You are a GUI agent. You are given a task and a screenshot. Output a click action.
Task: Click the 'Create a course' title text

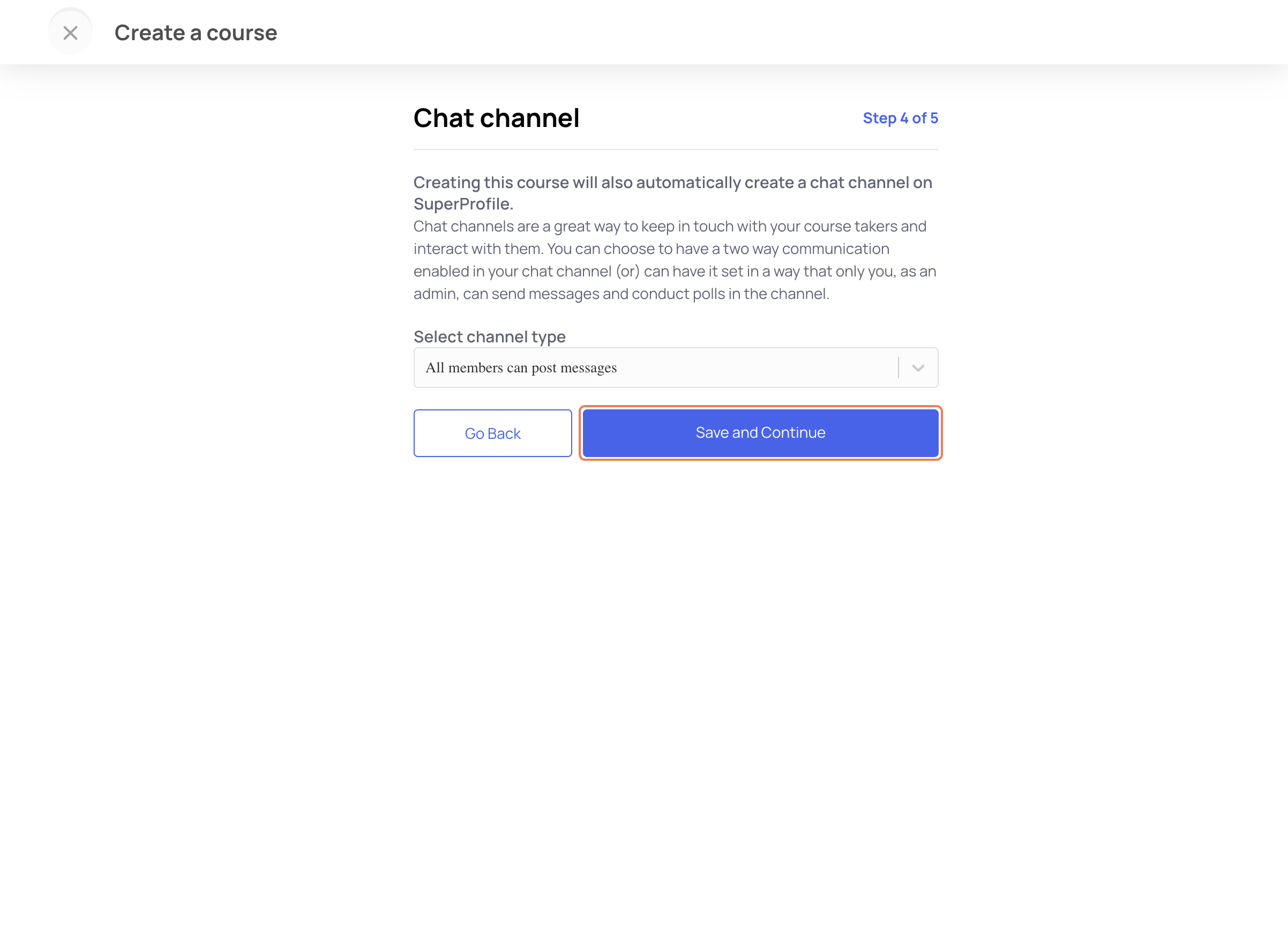click(x=196, y=33)
